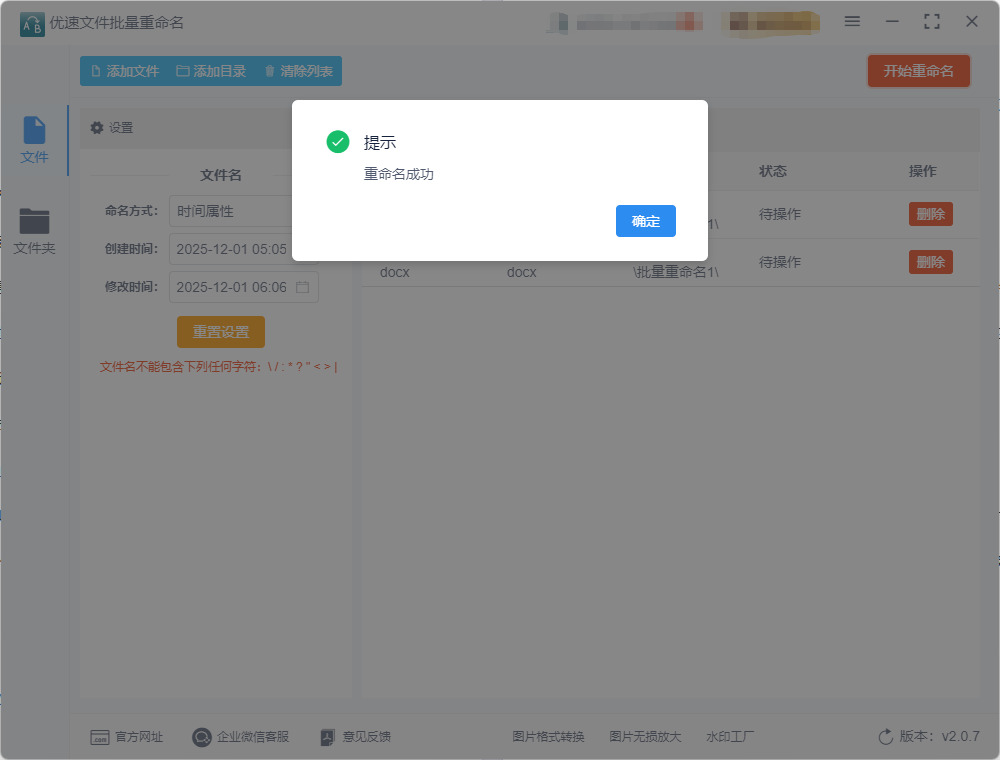The width and height of the screenshot is (1000, 760).
Task: Click the 添加目录 button
Action: click(211, 71)
